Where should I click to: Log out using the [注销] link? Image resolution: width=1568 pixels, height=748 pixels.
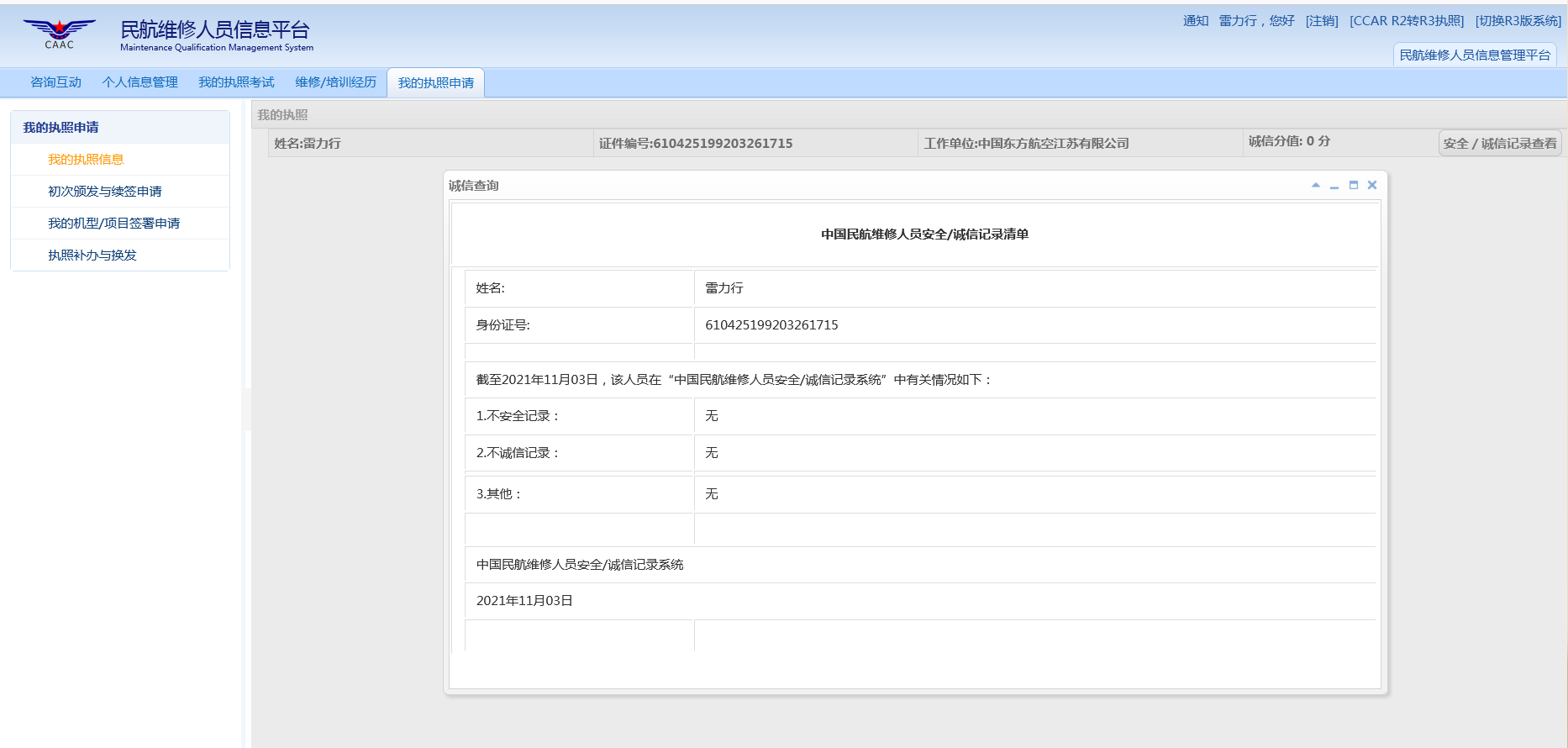[1322, 21]
